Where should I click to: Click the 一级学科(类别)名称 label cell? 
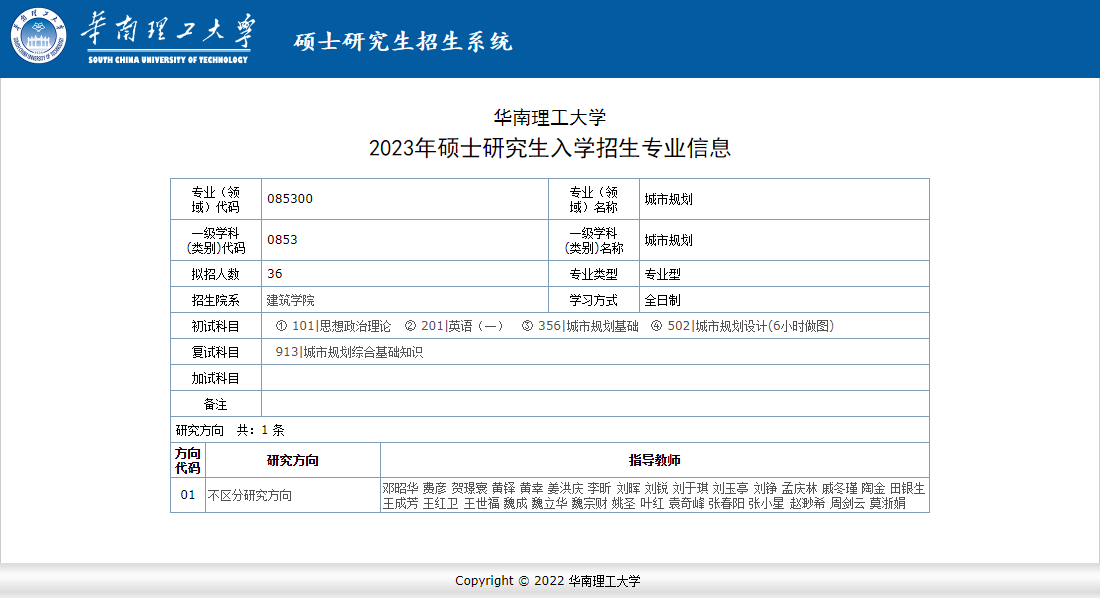[x=593, y=240]
